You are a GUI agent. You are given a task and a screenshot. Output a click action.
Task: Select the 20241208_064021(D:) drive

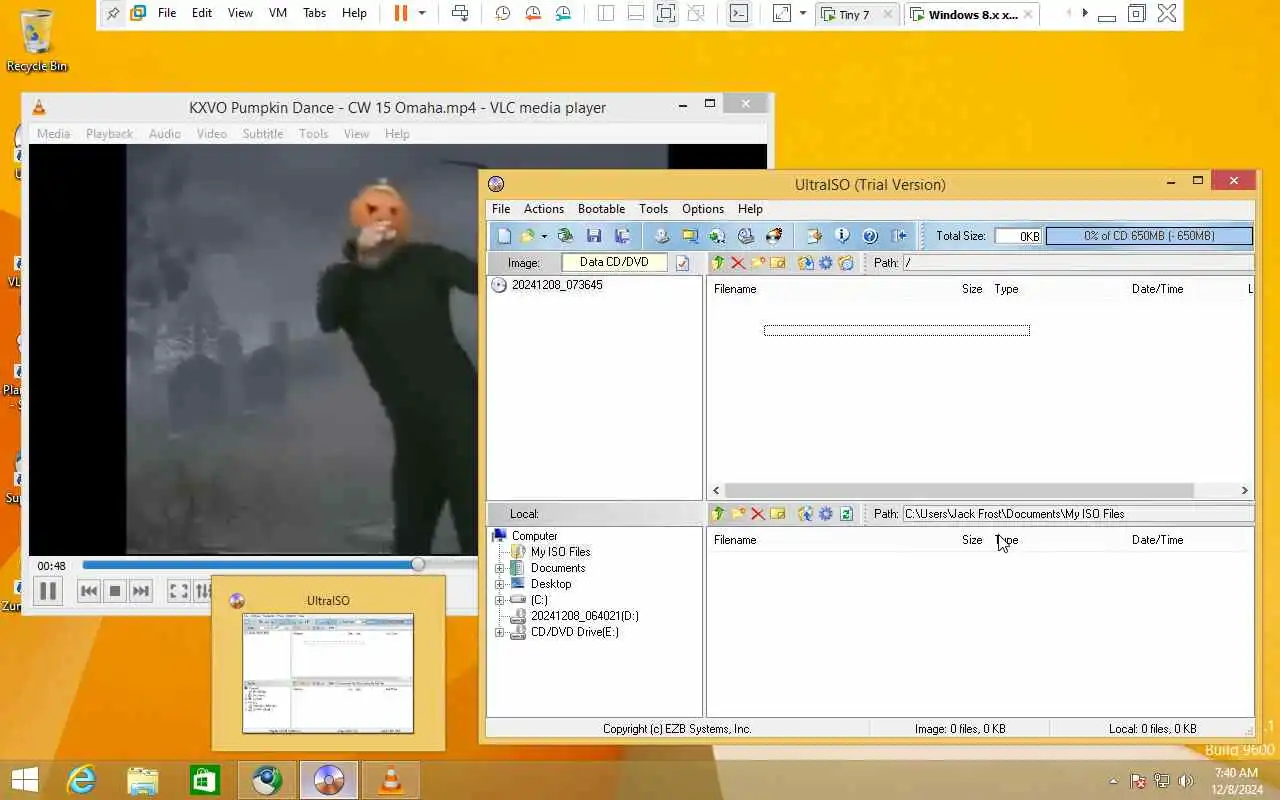click(x=584, y=616)
